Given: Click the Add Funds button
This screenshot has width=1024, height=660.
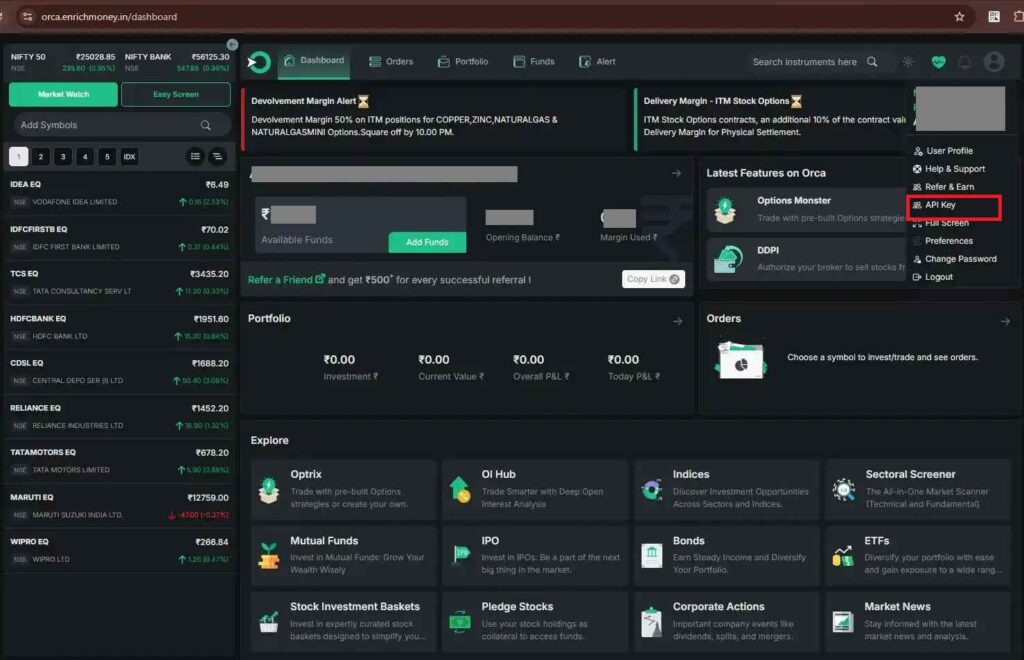Looking at the screenshot, I should point(427,242).
